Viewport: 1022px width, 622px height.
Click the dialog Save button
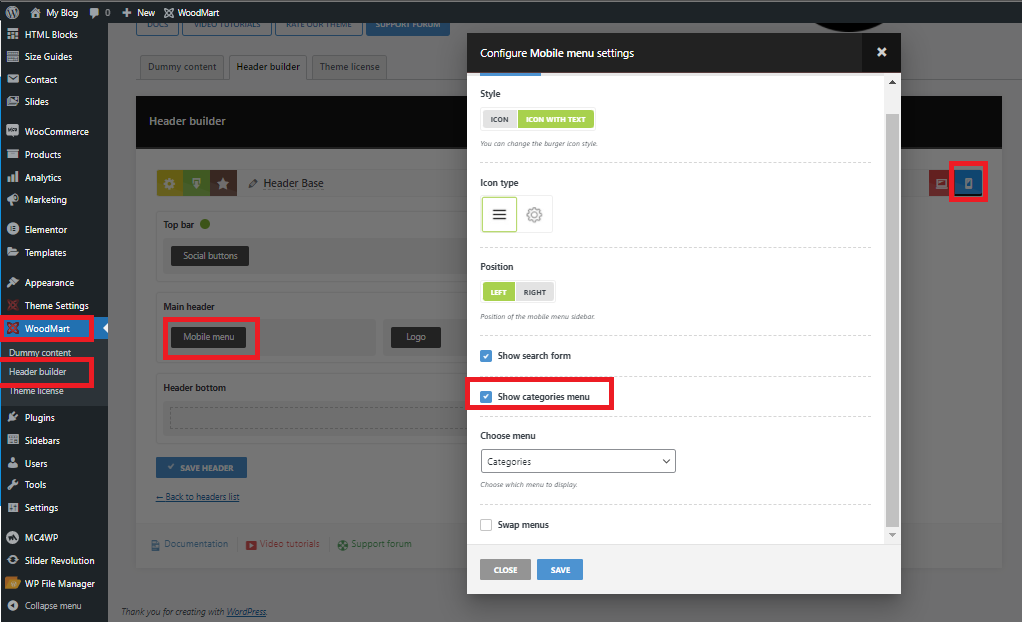click(x=560, y=570)
